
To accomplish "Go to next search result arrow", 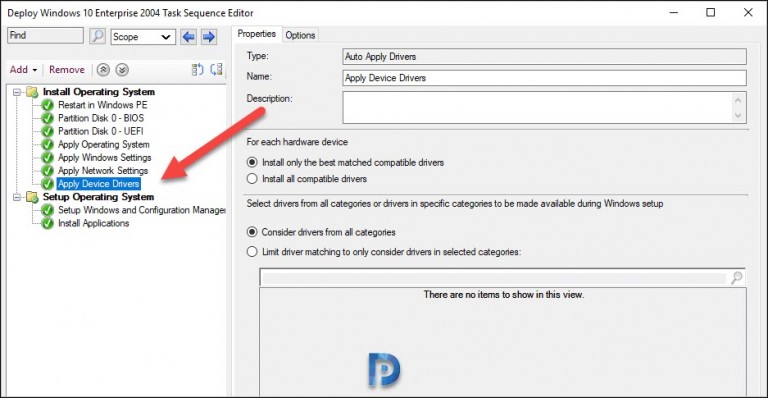I will [209, 37].
